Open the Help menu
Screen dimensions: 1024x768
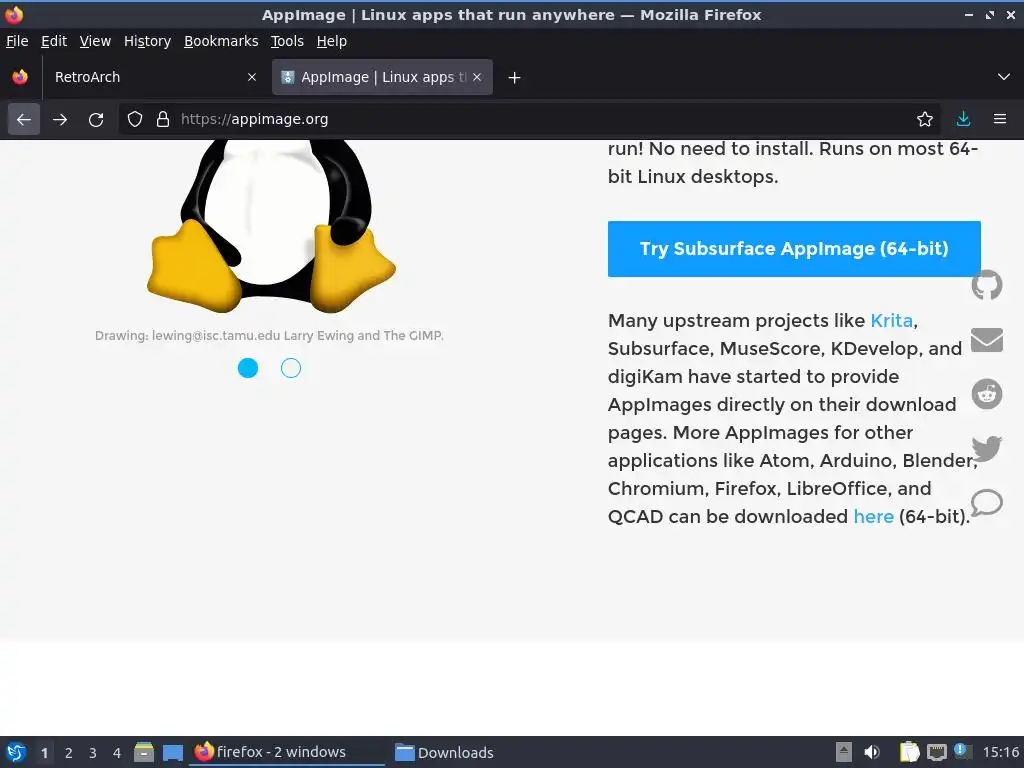tap(332, 41)
